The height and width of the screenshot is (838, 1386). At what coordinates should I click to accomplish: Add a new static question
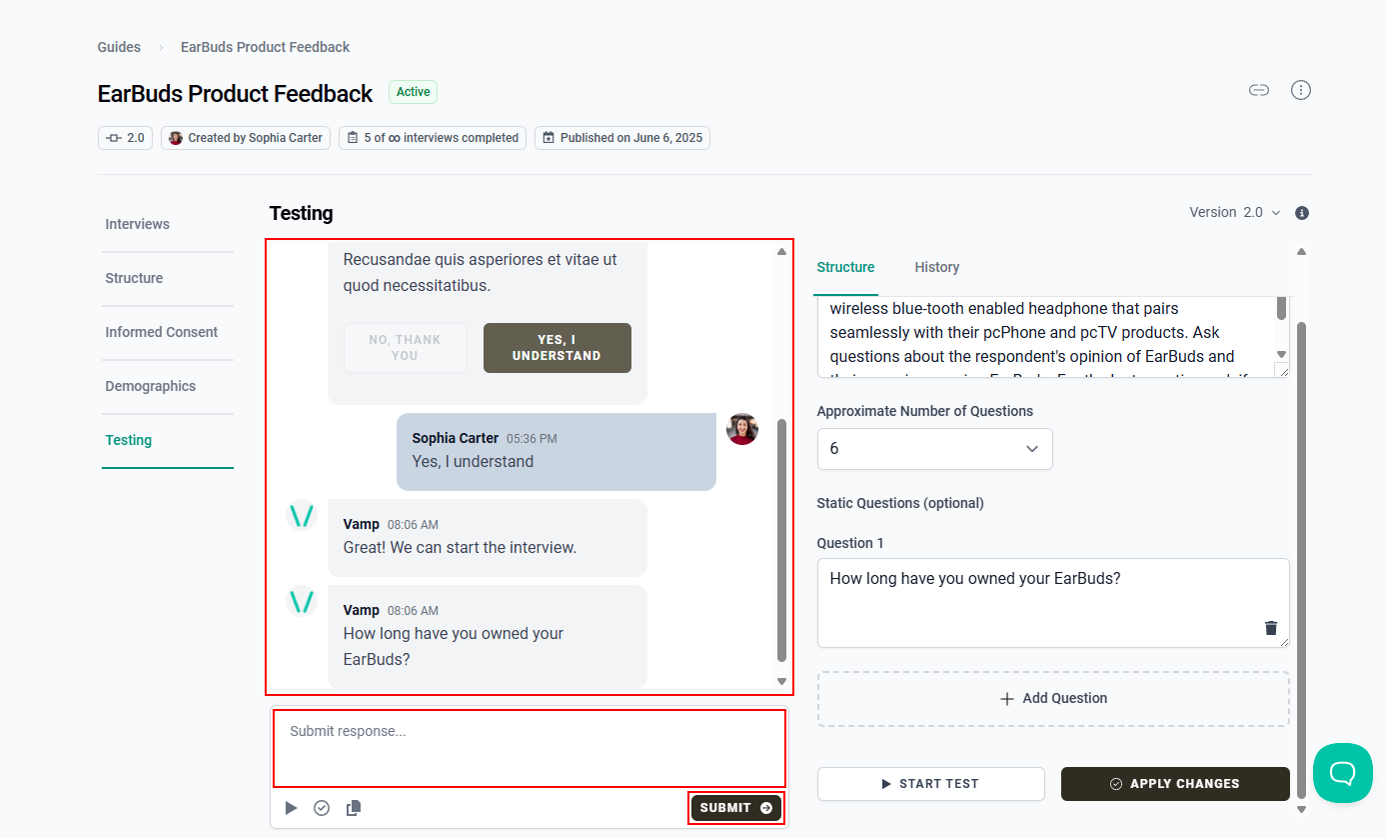(x=1053, y=699)
